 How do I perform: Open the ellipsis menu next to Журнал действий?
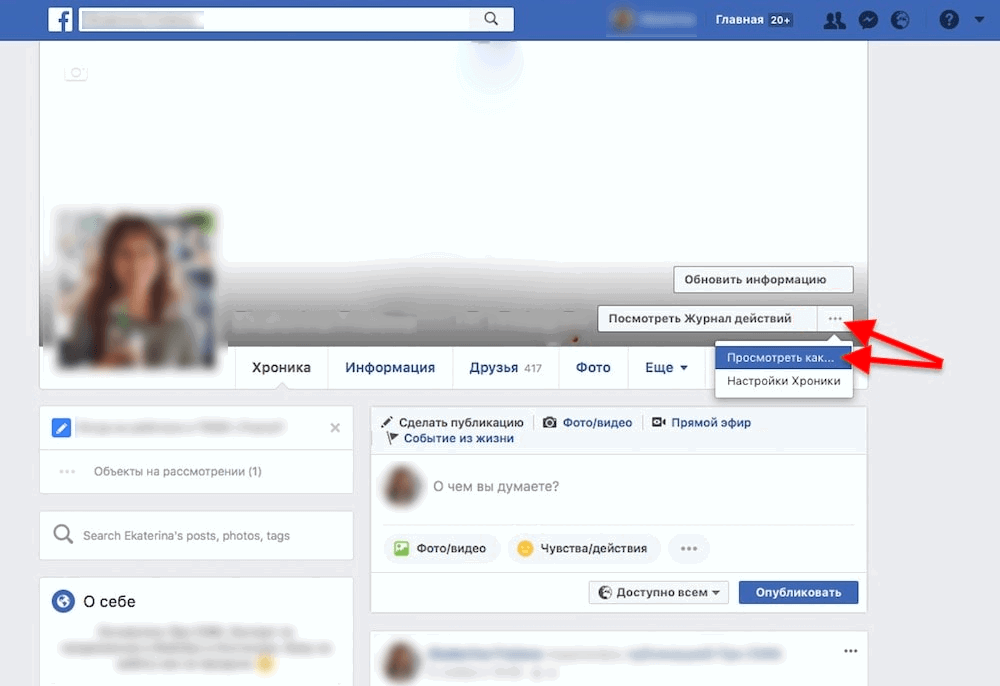(837, 318)
